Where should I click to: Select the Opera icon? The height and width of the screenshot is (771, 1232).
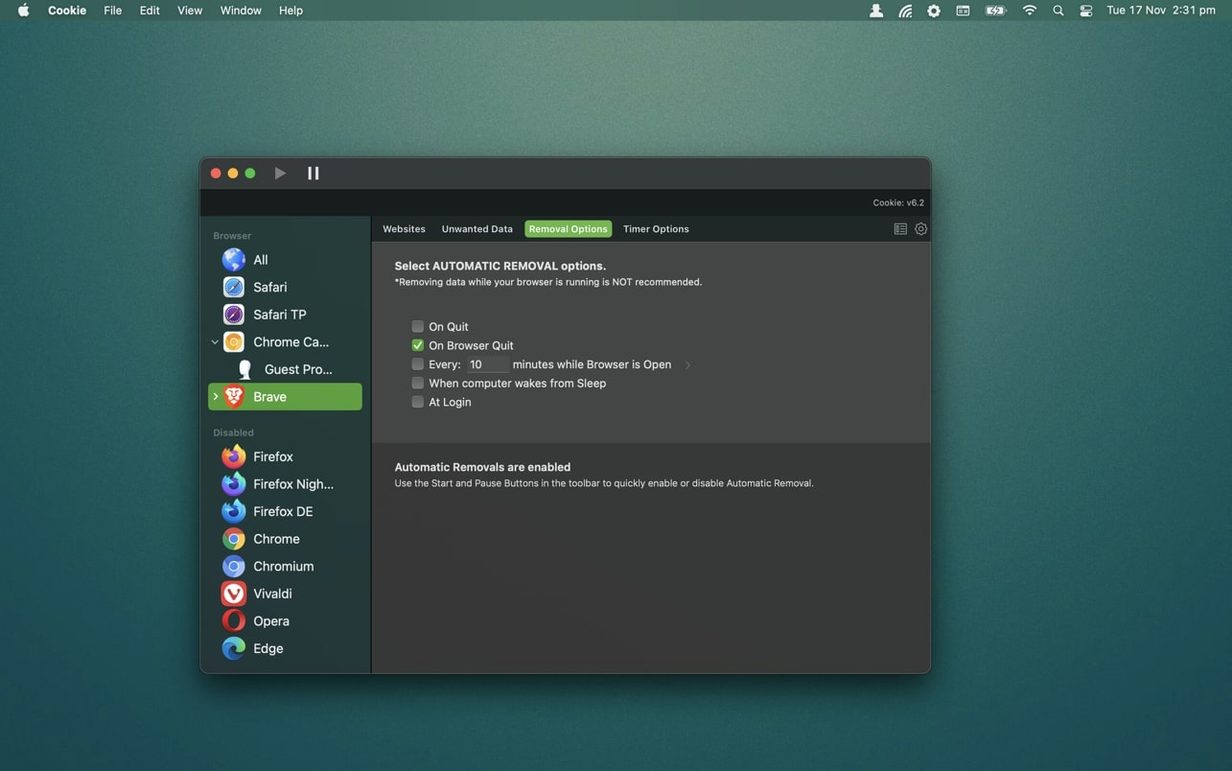point(234,621)
